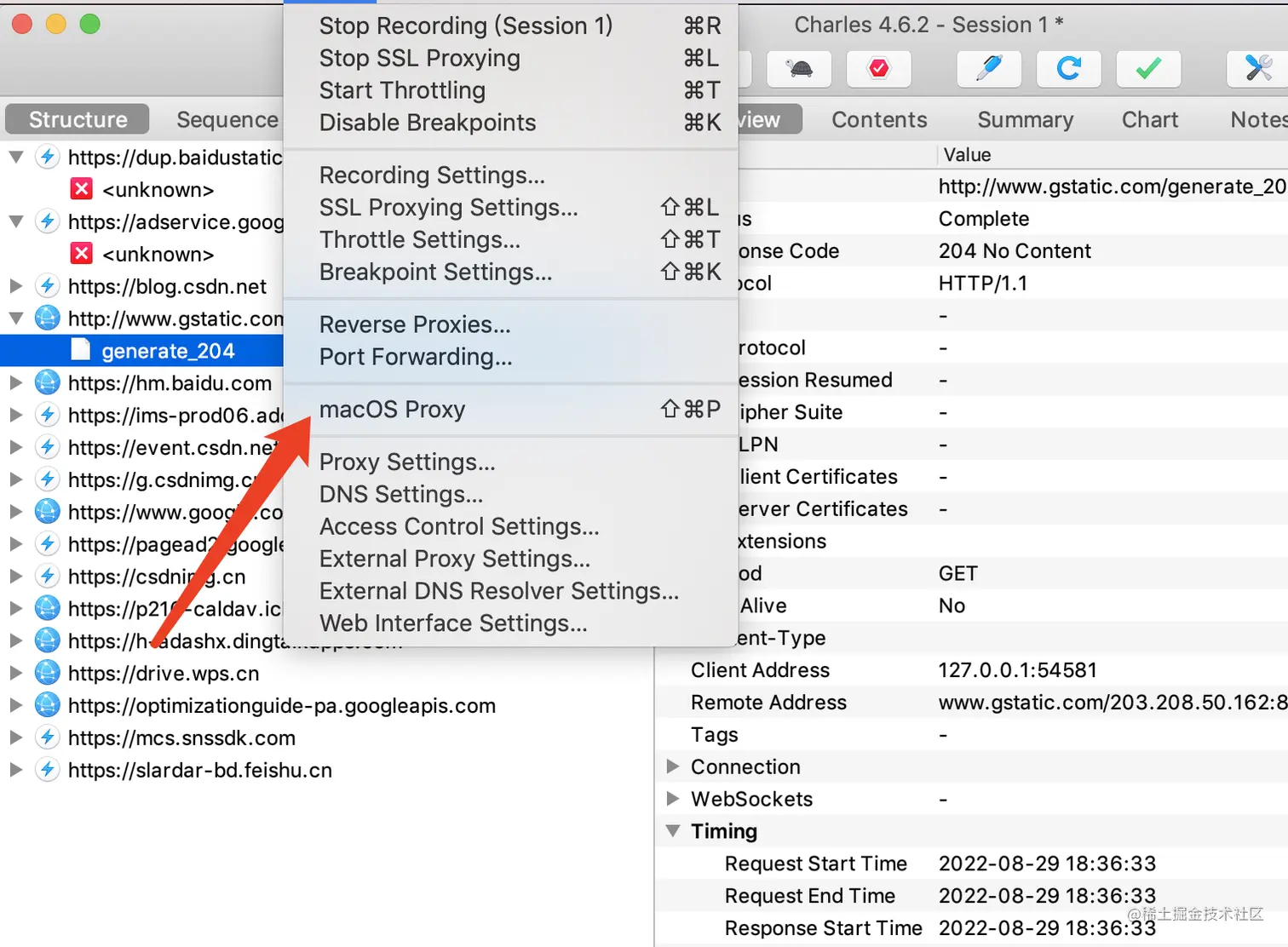Viewport: 1288px width, 947px height.
Task: Expand the hm.baidu.com node
Action: tap(16, 382)
